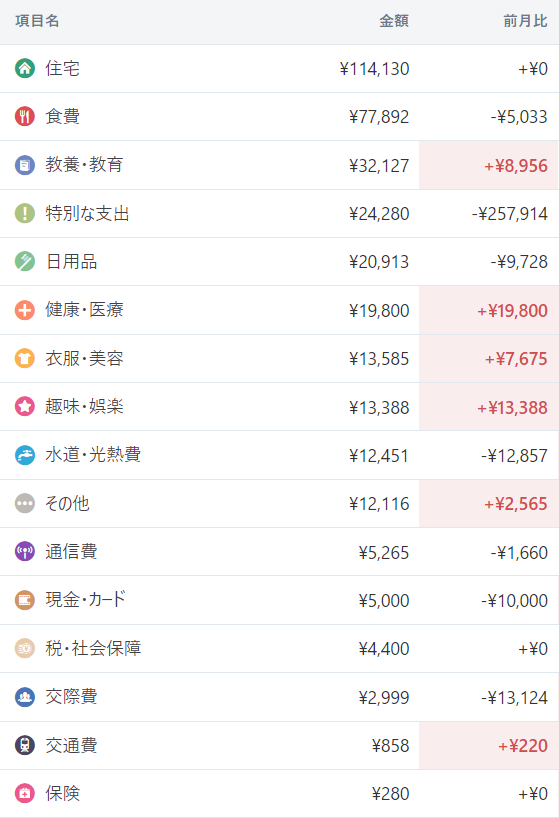
Task: Sort by the 金額 column header
Action: tap(394, 21)
